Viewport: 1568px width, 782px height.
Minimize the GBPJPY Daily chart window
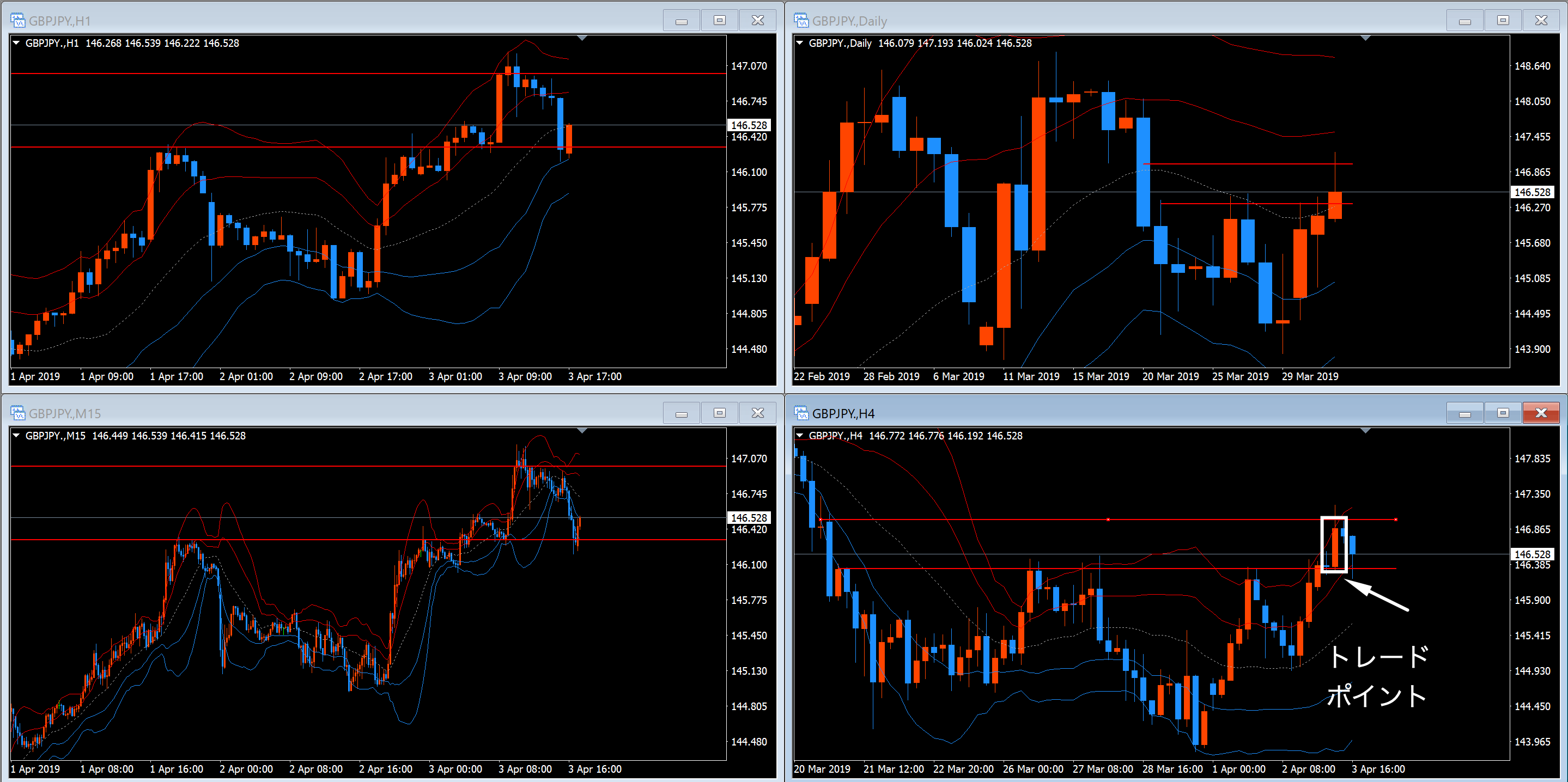[1464, 21]
